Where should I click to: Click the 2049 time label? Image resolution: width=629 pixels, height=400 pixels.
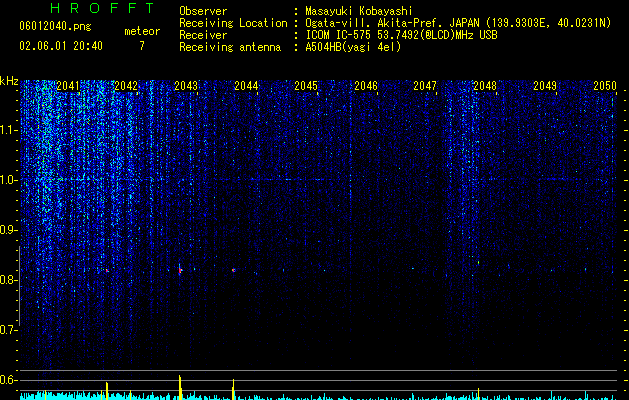[545, 86]
